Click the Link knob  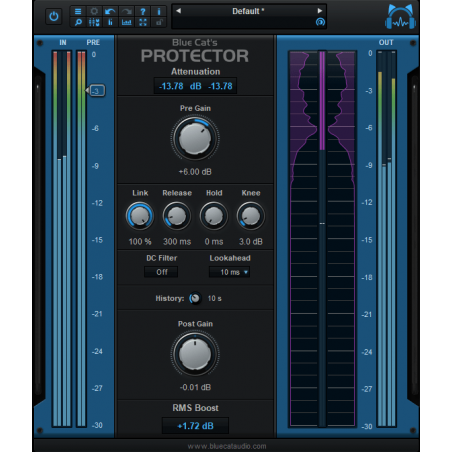[140, 216]
